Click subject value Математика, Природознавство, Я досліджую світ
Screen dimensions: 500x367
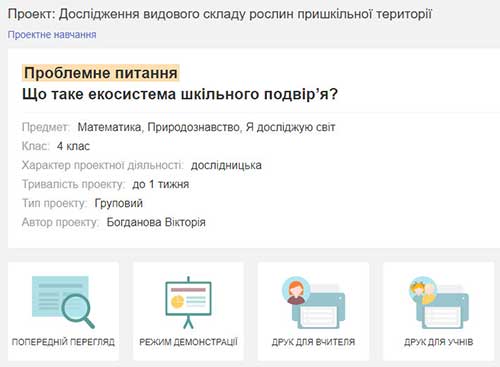coord(206,127)
